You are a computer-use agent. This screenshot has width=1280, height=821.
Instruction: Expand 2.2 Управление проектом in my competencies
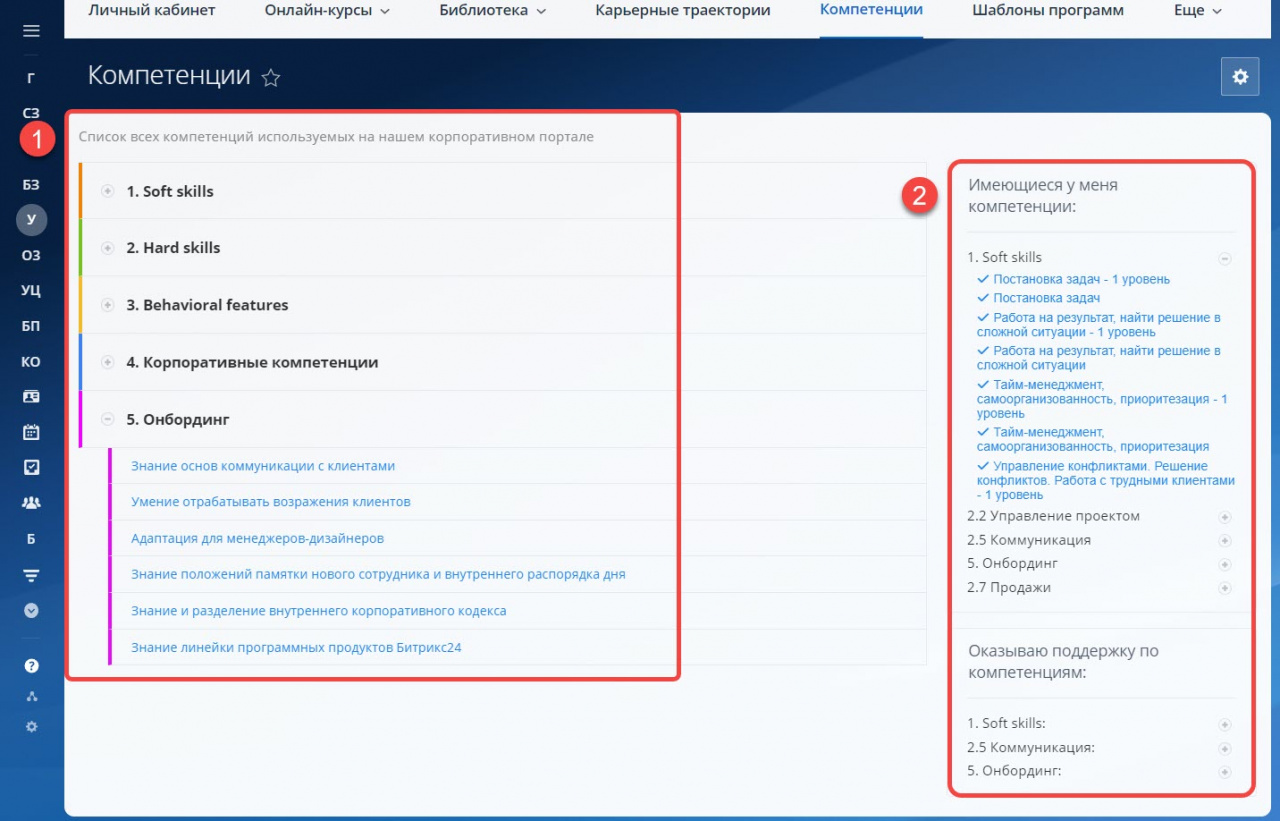coord(1225,517)
